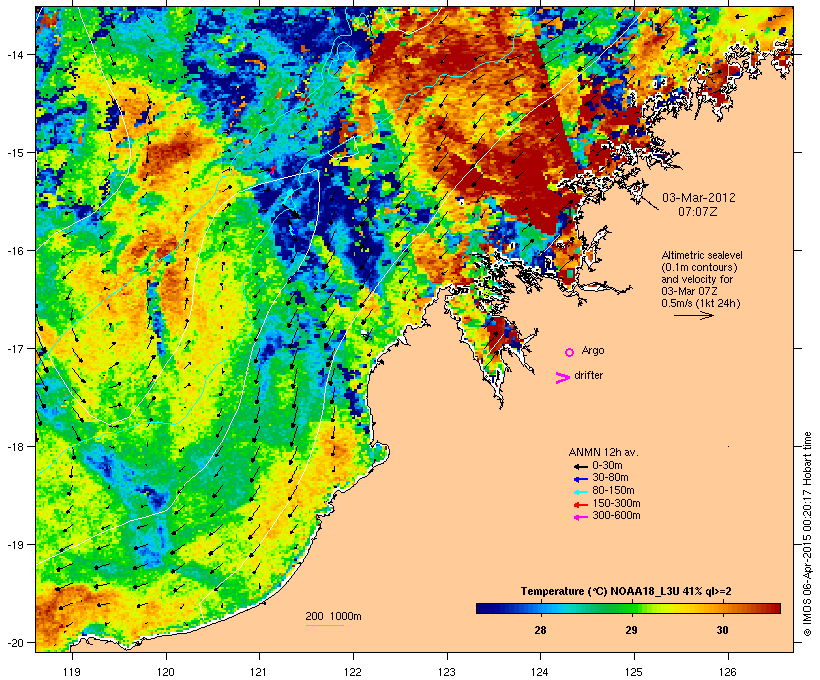Click the cyan 80-150m legend arrow

pyautogui.click(x=581, y=492)
